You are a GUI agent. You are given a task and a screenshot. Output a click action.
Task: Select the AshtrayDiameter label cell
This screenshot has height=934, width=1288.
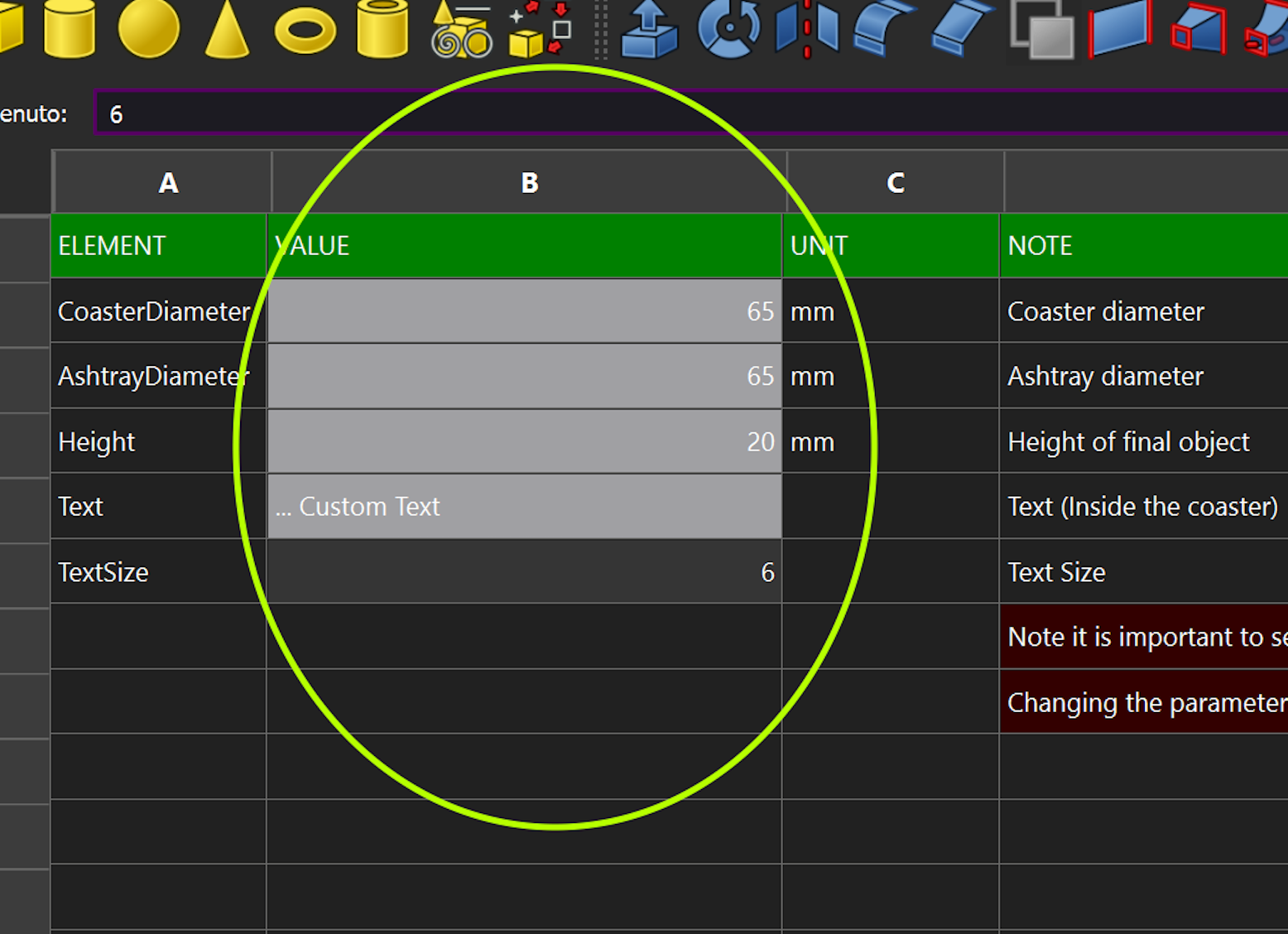(159, 376)
